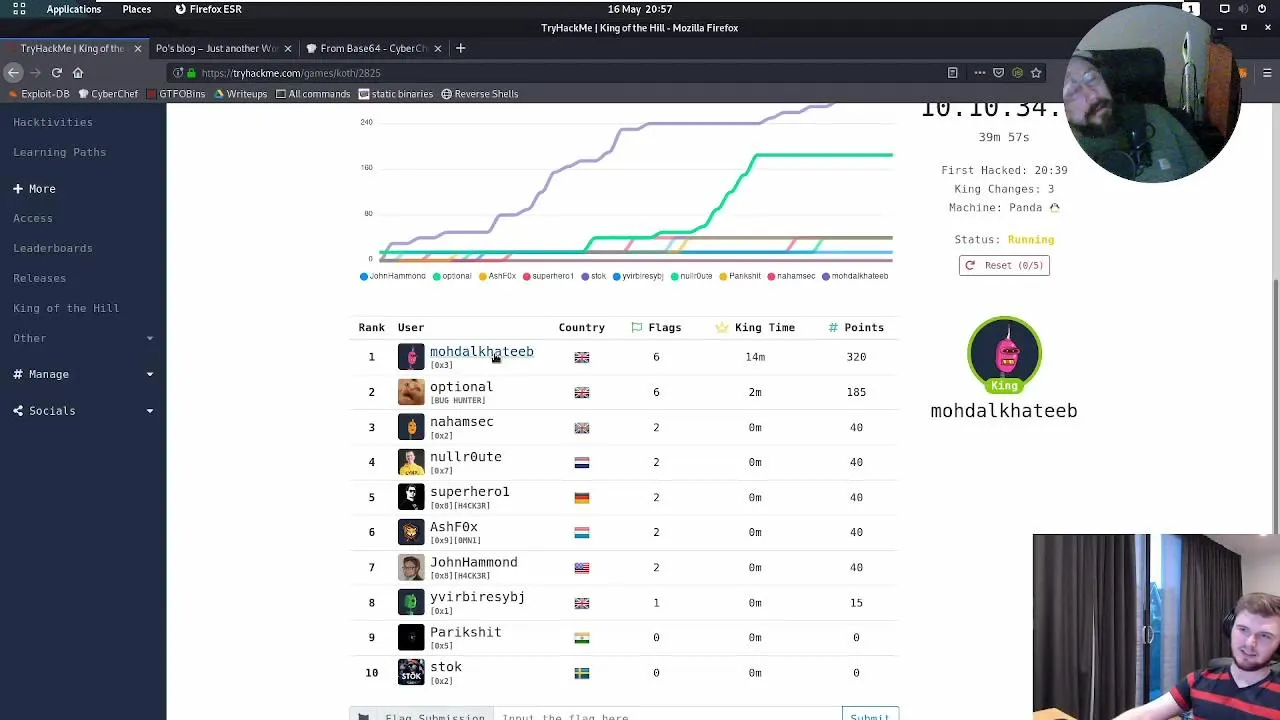Go back with browser back arrow
This screenshot has height=720, width=1280.
pyautogui.click(x=13, y=72)
